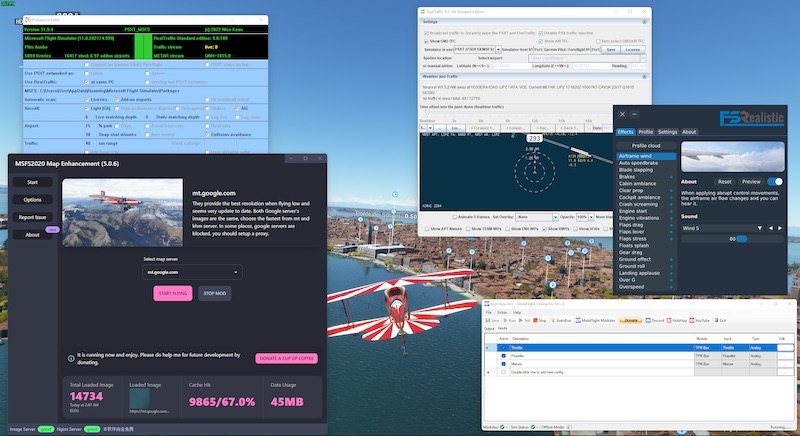Toggle the Airframe wind effect switch

pos(774,182)
